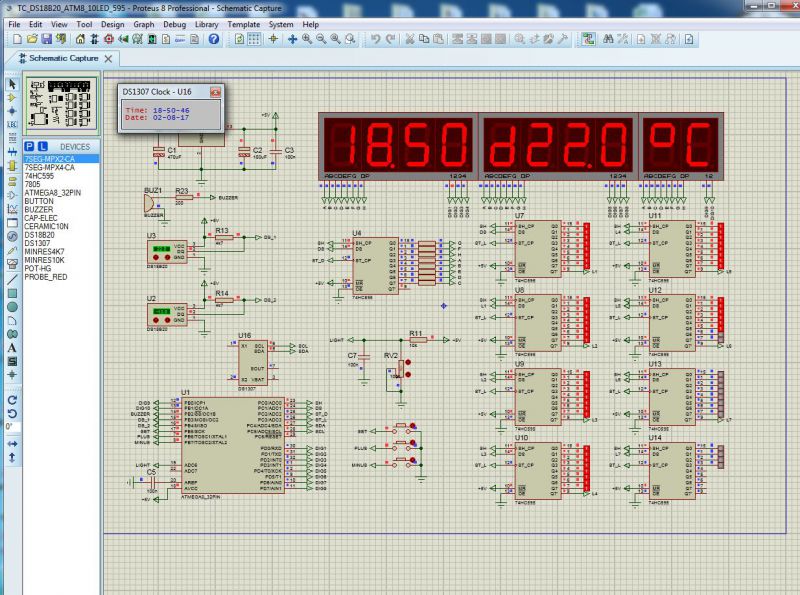This screenshot has height=595, width=800.
Task: Choose the Junction Dot mode tool
Action: tap(12, 111)
